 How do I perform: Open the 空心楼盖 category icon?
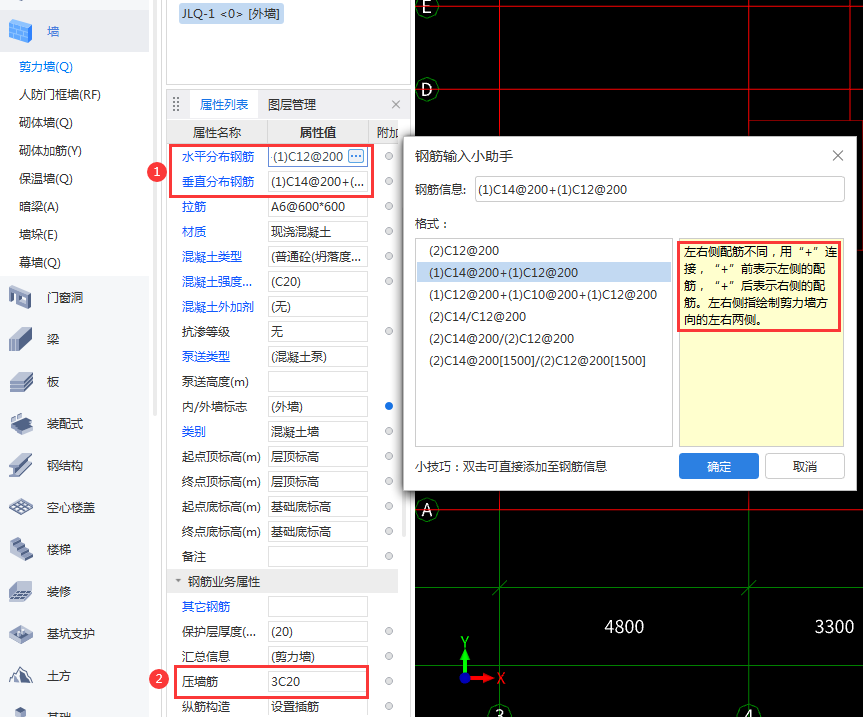pyautogui.click(x=20, y=507)
